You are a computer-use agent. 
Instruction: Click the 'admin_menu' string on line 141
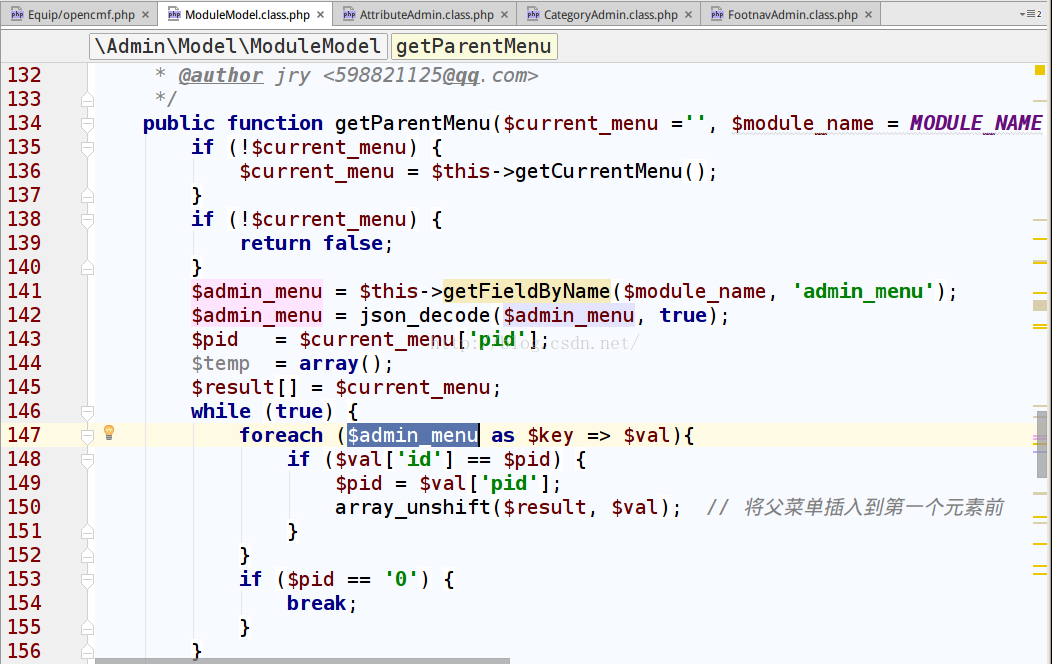(863, 291)
